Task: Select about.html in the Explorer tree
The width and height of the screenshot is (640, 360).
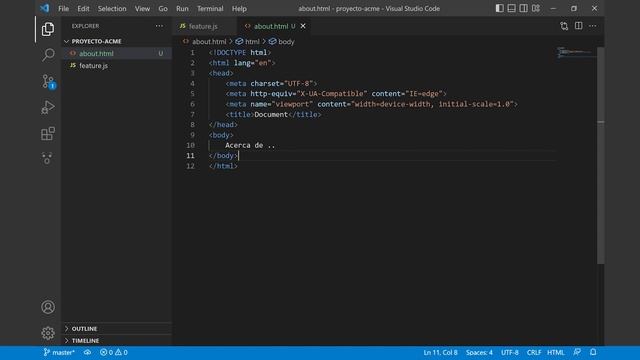Action: point(116,53)
